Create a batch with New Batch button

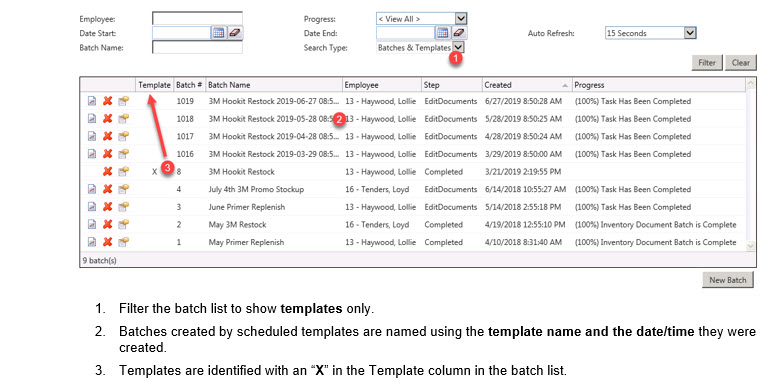(728, 280)
